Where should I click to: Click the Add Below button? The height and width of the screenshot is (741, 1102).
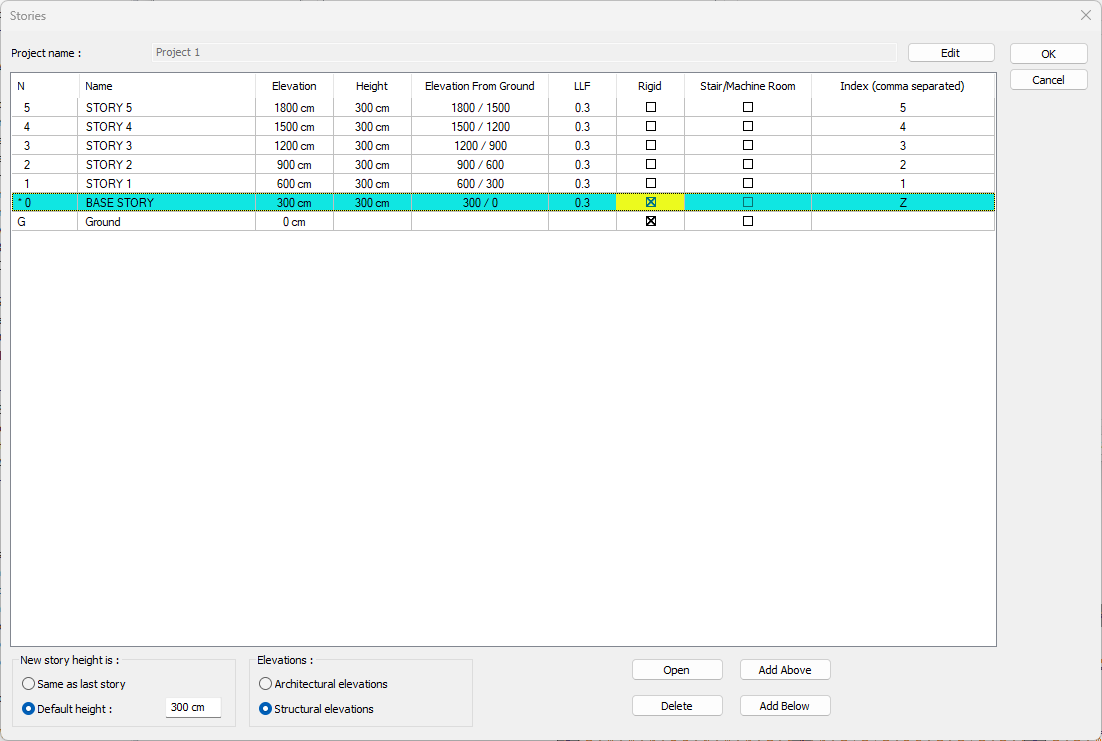(x=784, y=706)
